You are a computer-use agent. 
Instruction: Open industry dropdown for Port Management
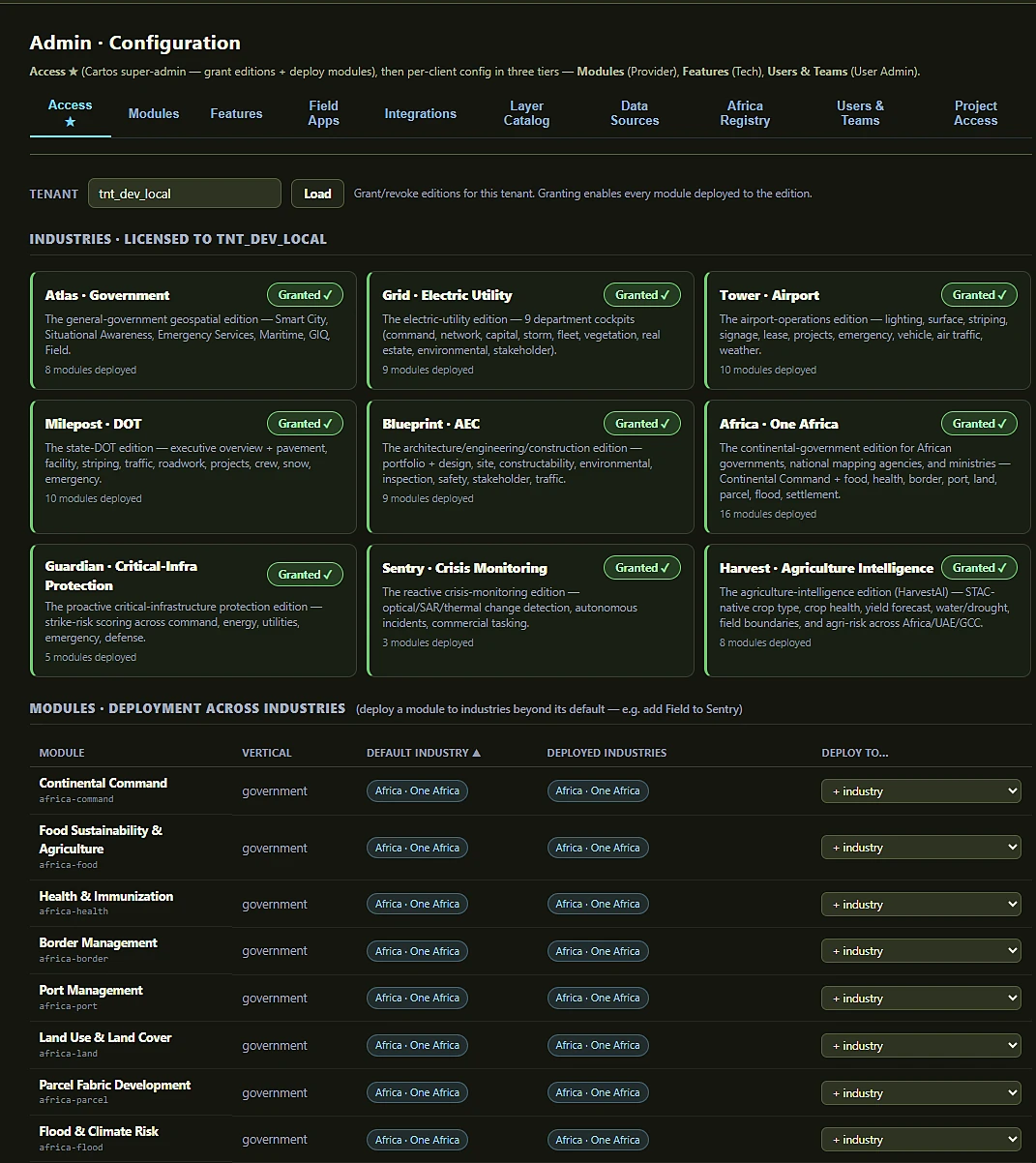click(x=921, y=999)
